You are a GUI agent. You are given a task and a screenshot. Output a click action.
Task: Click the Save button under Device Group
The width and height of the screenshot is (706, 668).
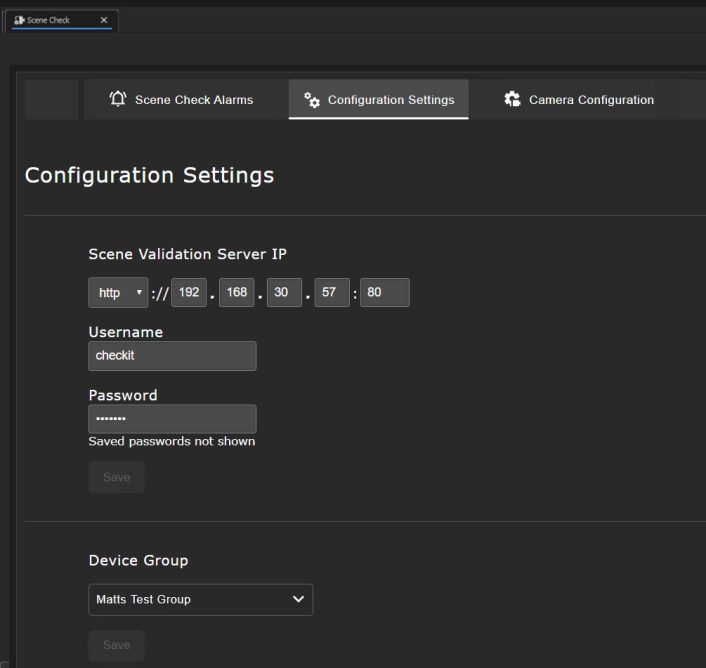[x=116, y=645]
